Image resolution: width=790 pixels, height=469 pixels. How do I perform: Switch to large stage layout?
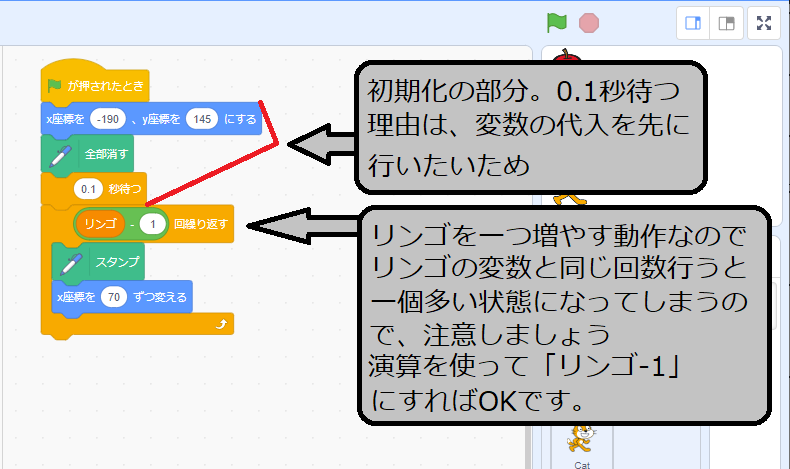[727, 23]
